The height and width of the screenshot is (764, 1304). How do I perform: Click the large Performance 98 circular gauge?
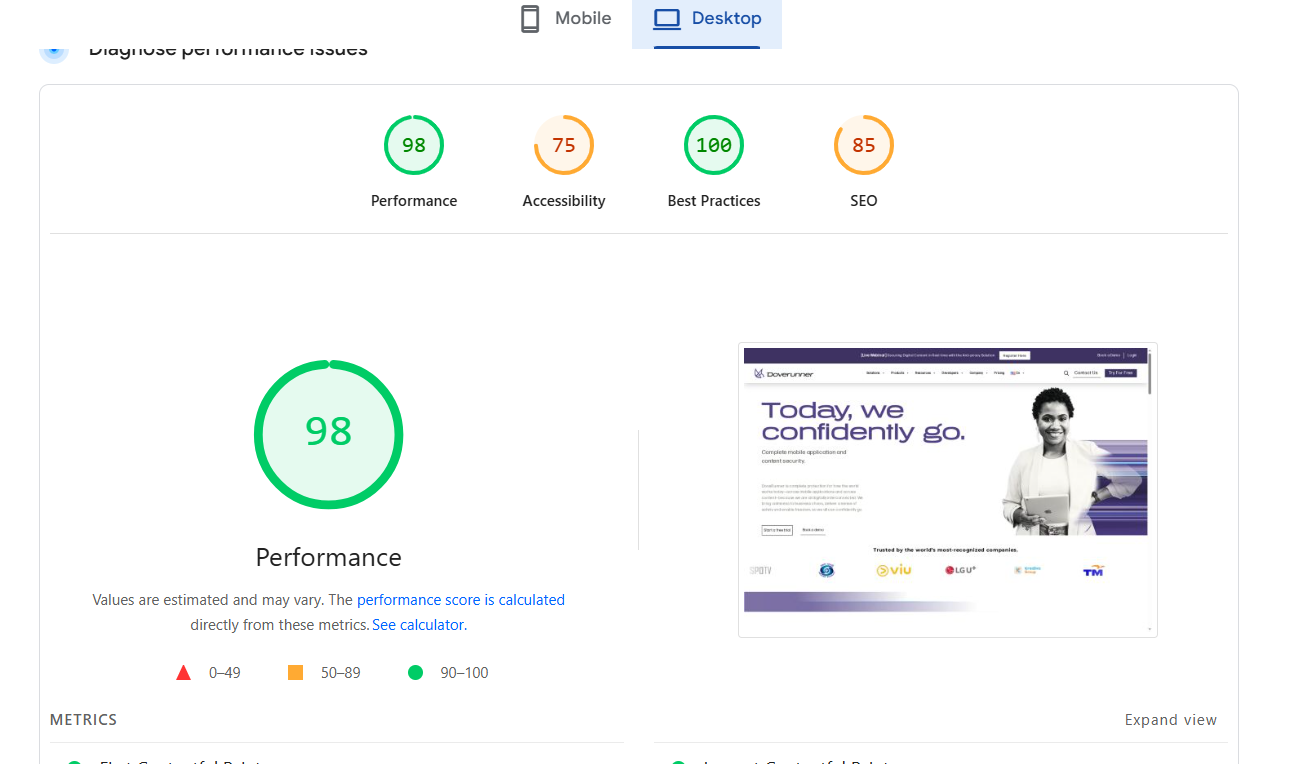328,434
